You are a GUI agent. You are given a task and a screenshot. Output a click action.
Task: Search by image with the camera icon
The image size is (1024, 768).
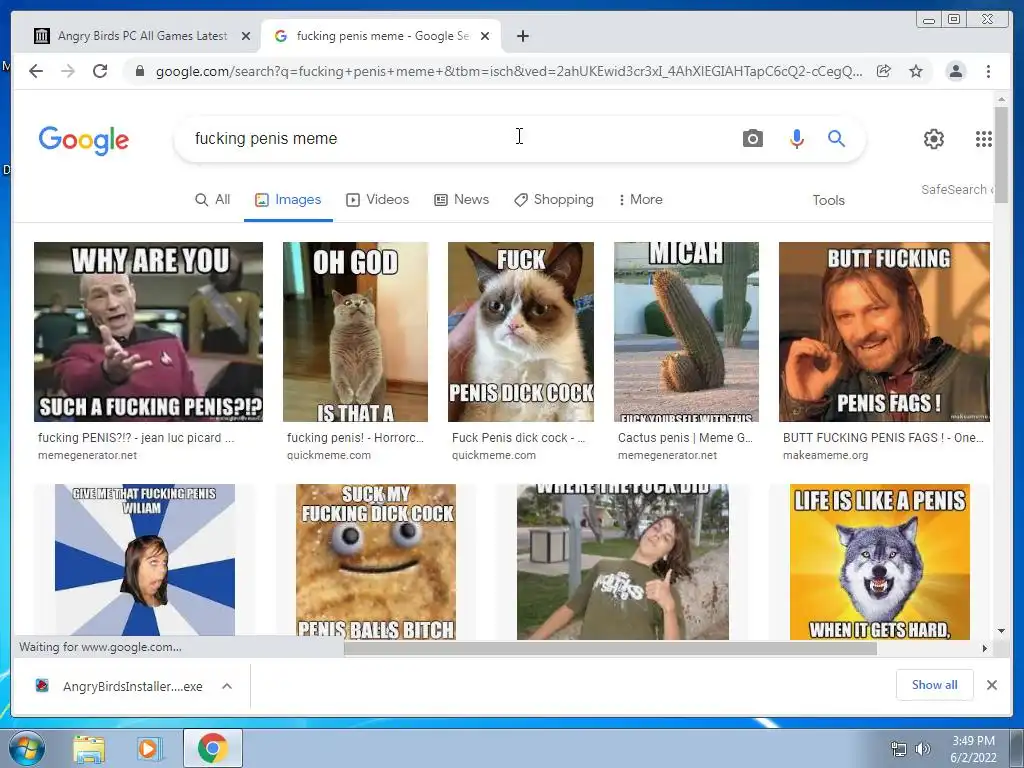(752, 138)
